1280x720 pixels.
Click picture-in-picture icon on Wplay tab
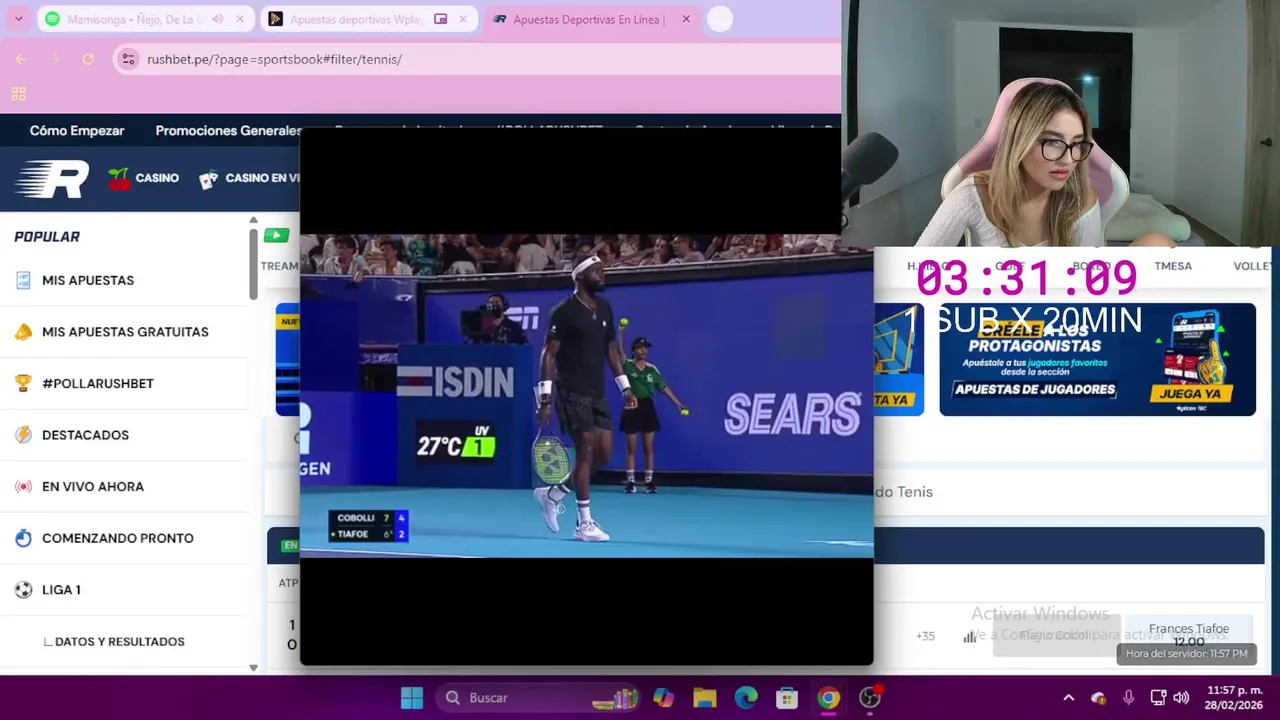pos(440,19)
